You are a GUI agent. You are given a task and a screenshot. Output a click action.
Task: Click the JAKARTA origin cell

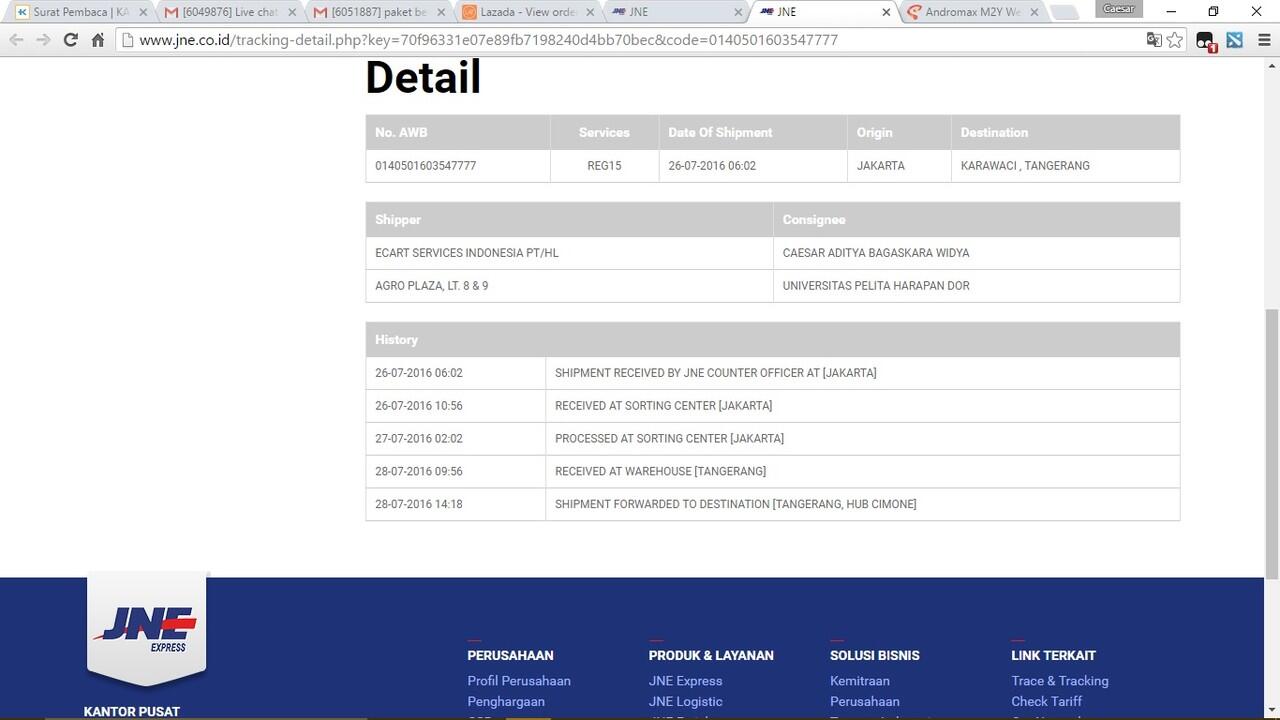pos(899,166)
